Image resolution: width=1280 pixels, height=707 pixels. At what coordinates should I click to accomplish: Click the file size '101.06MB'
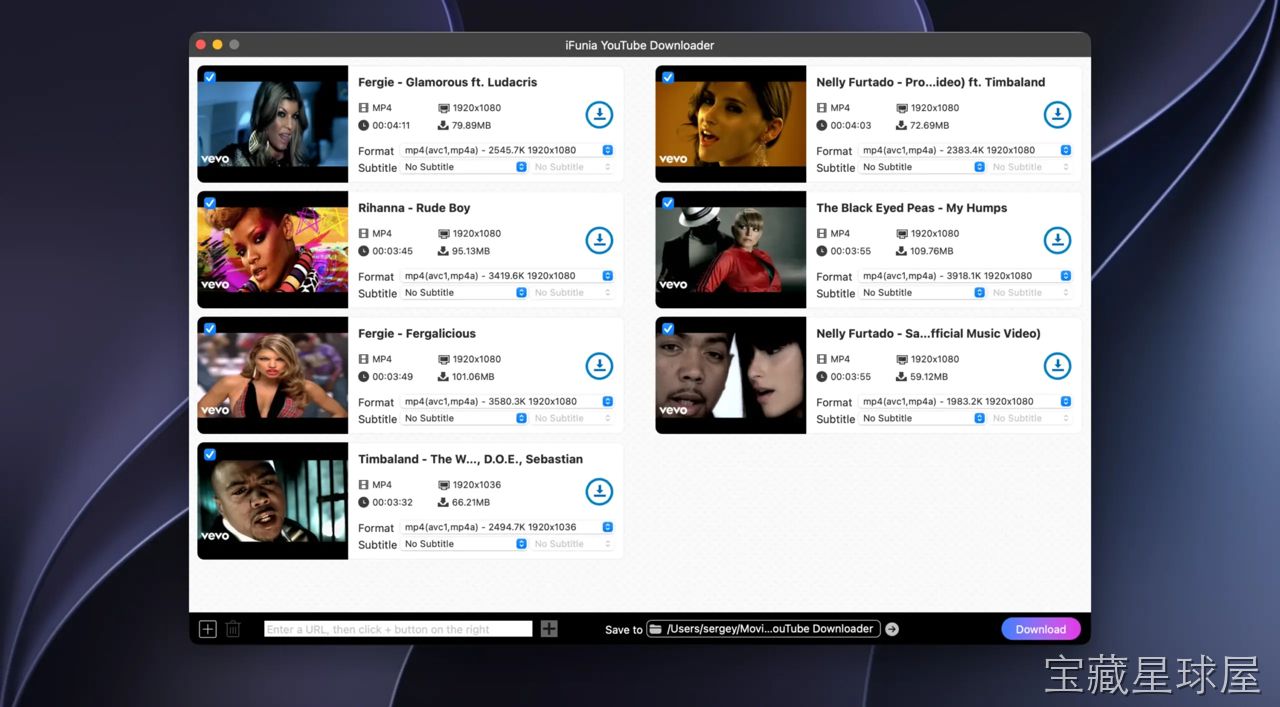473,377
